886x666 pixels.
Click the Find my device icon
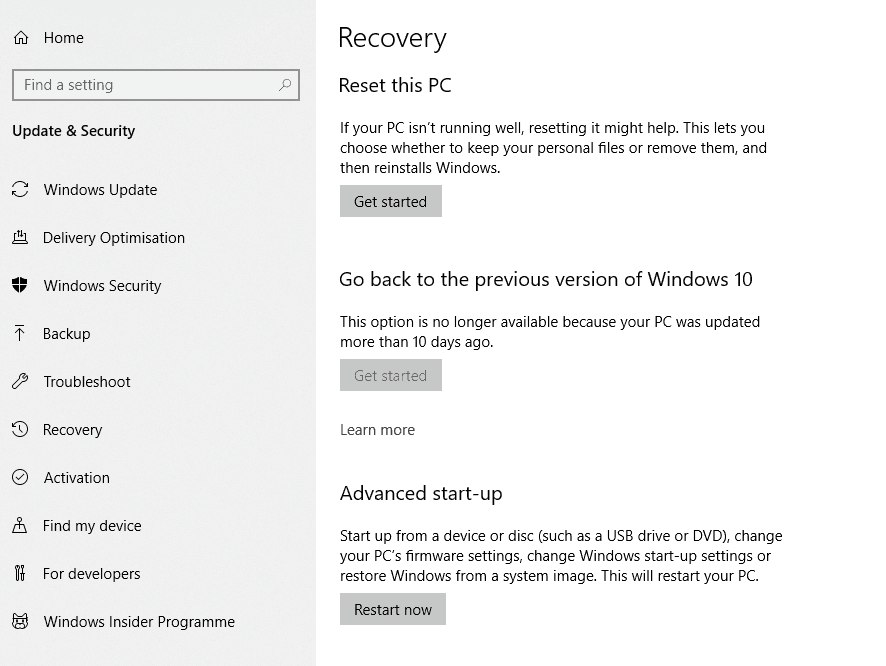[x=20, y=525]
